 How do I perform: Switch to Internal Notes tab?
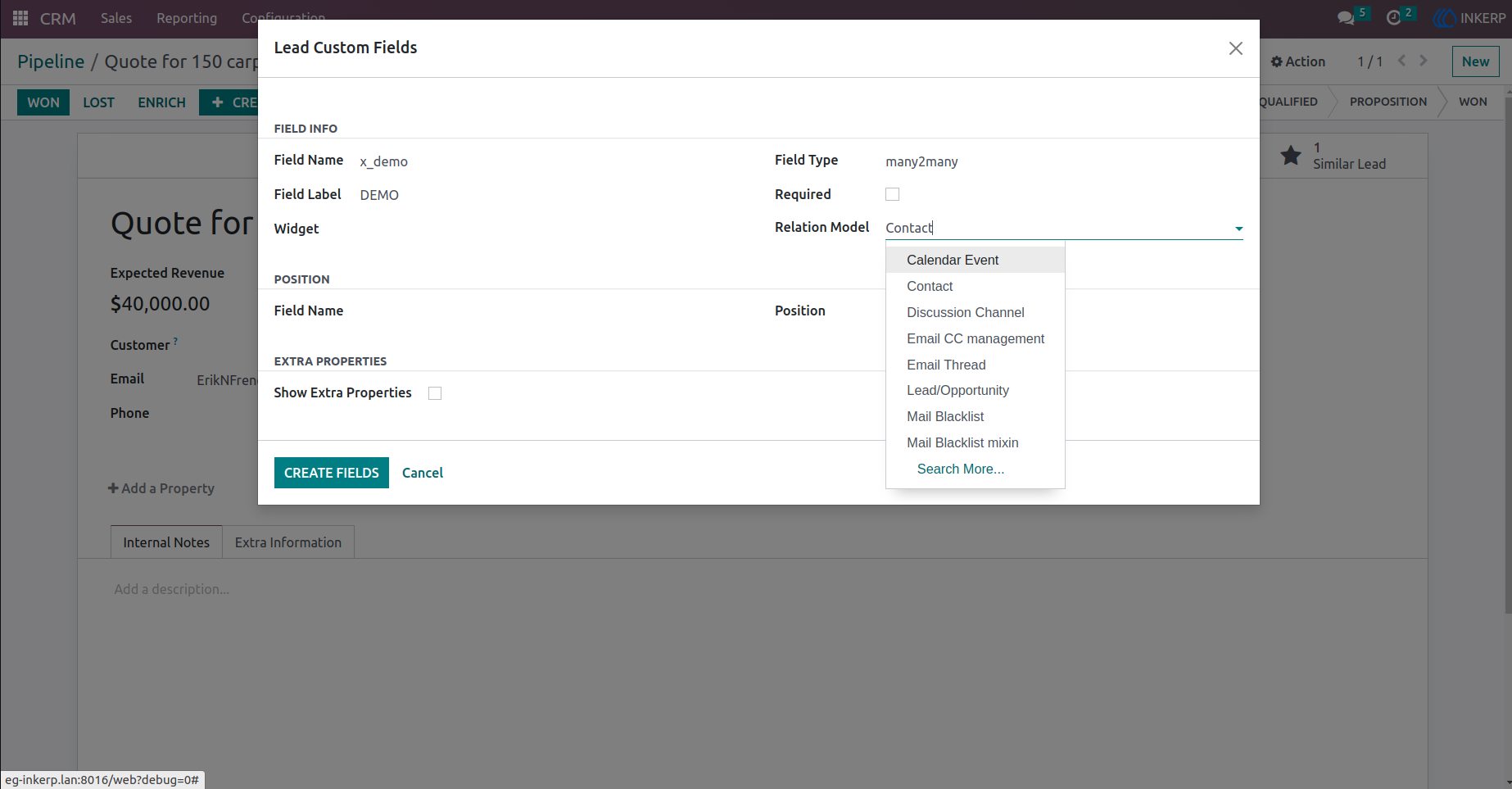[x=166, y=542]
